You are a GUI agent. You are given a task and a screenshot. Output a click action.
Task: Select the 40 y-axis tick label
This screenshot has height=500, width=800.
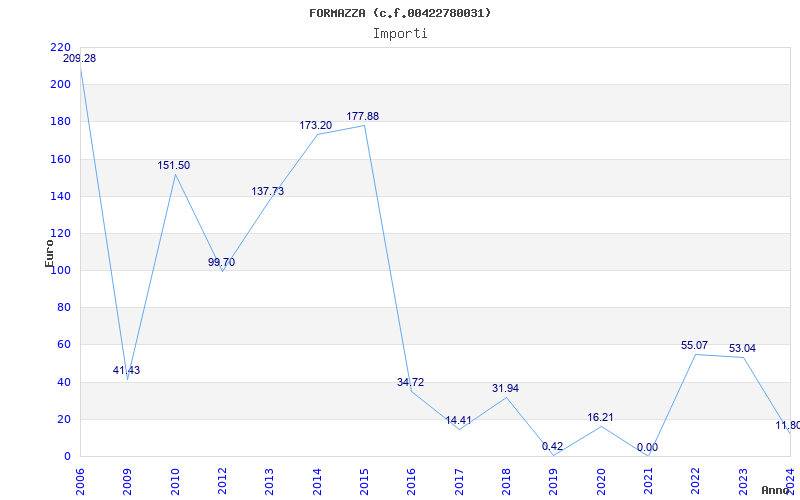pyautogui.click(x=64, y=382)
